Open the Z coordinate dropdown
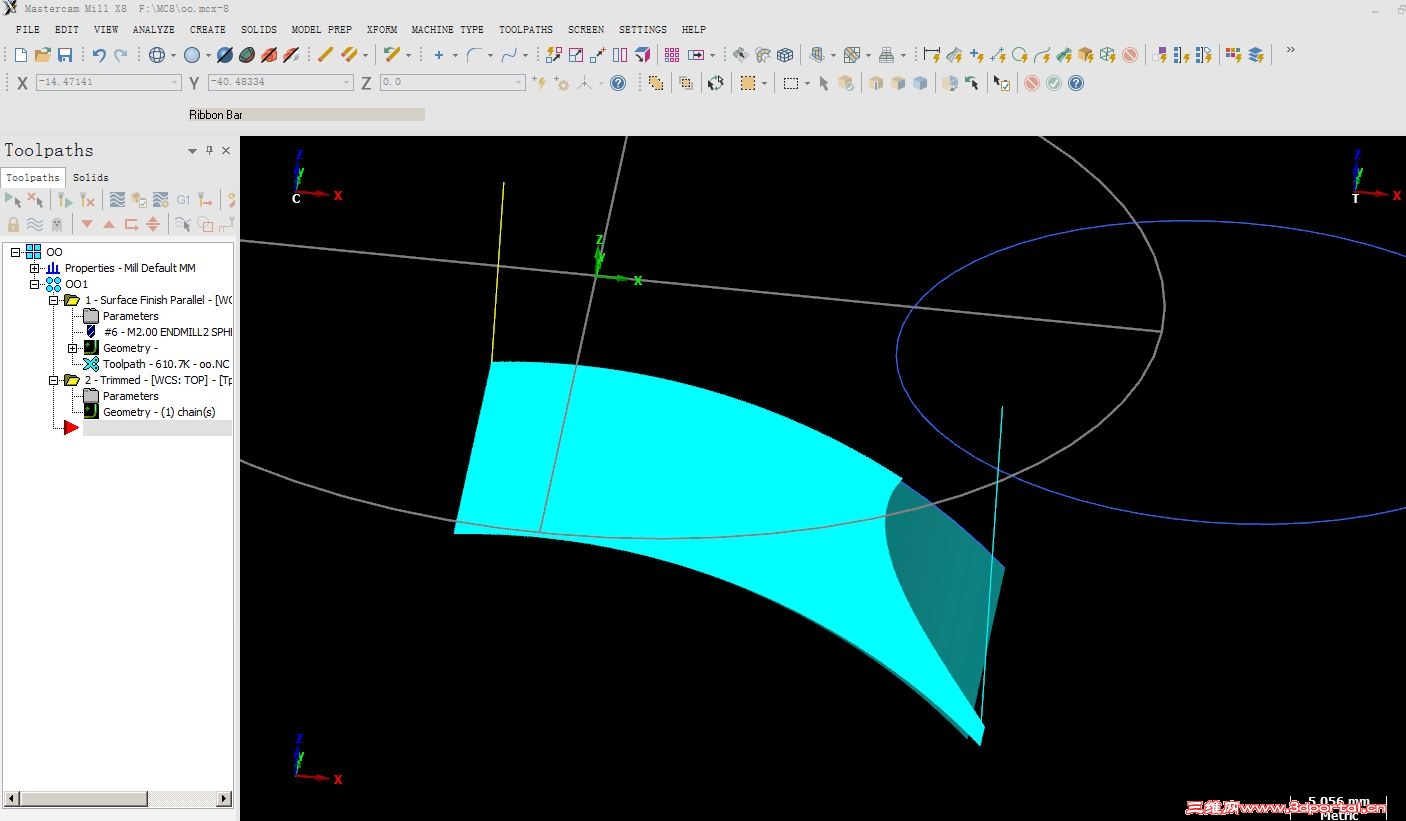The image size is (1406, 821). (x=519, y=83)
